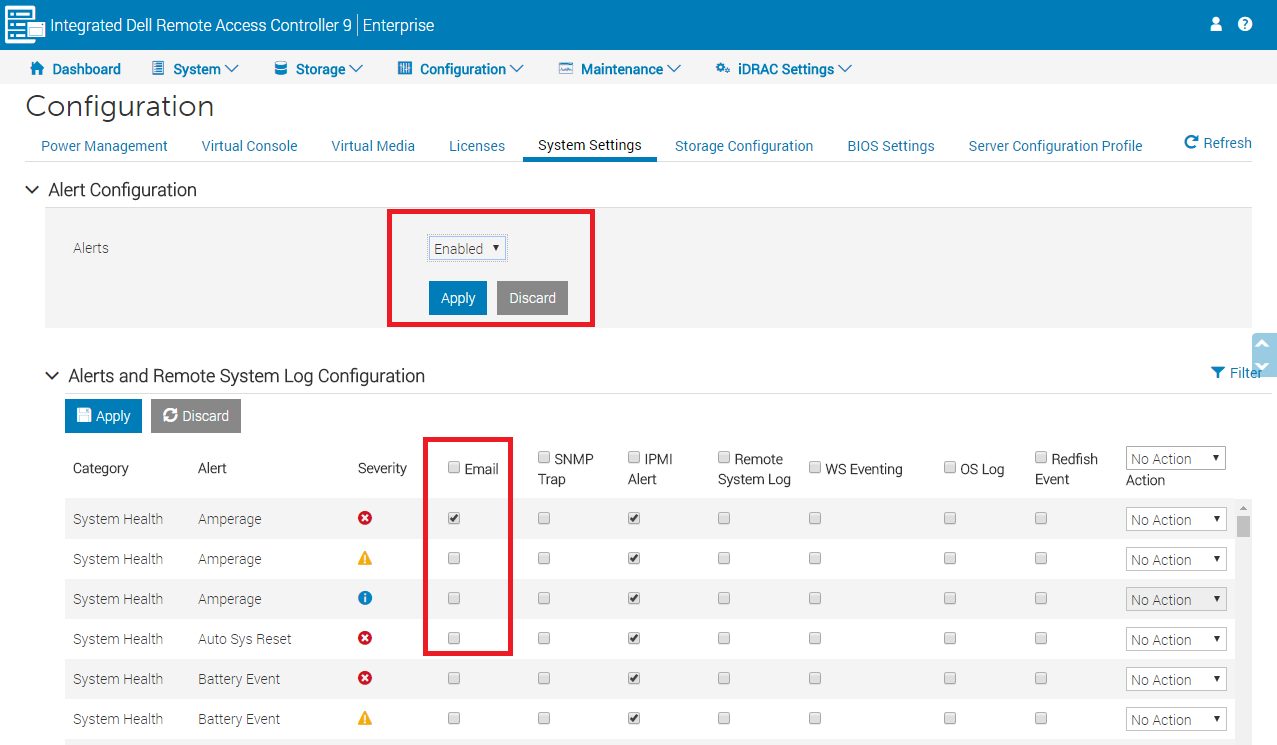Viewport: 1277px width, 745px height.
Task: Click the Dashboard home icon
Action: click(37, 68)
